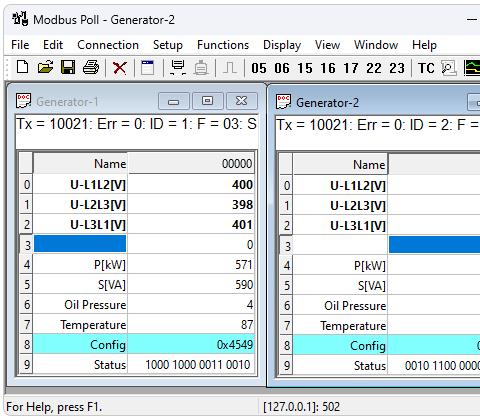Click the Oil Pressure name cell in Generator-2
Image resolution: width=480 pixels, height=420 pixels.
tap(340, 306)
